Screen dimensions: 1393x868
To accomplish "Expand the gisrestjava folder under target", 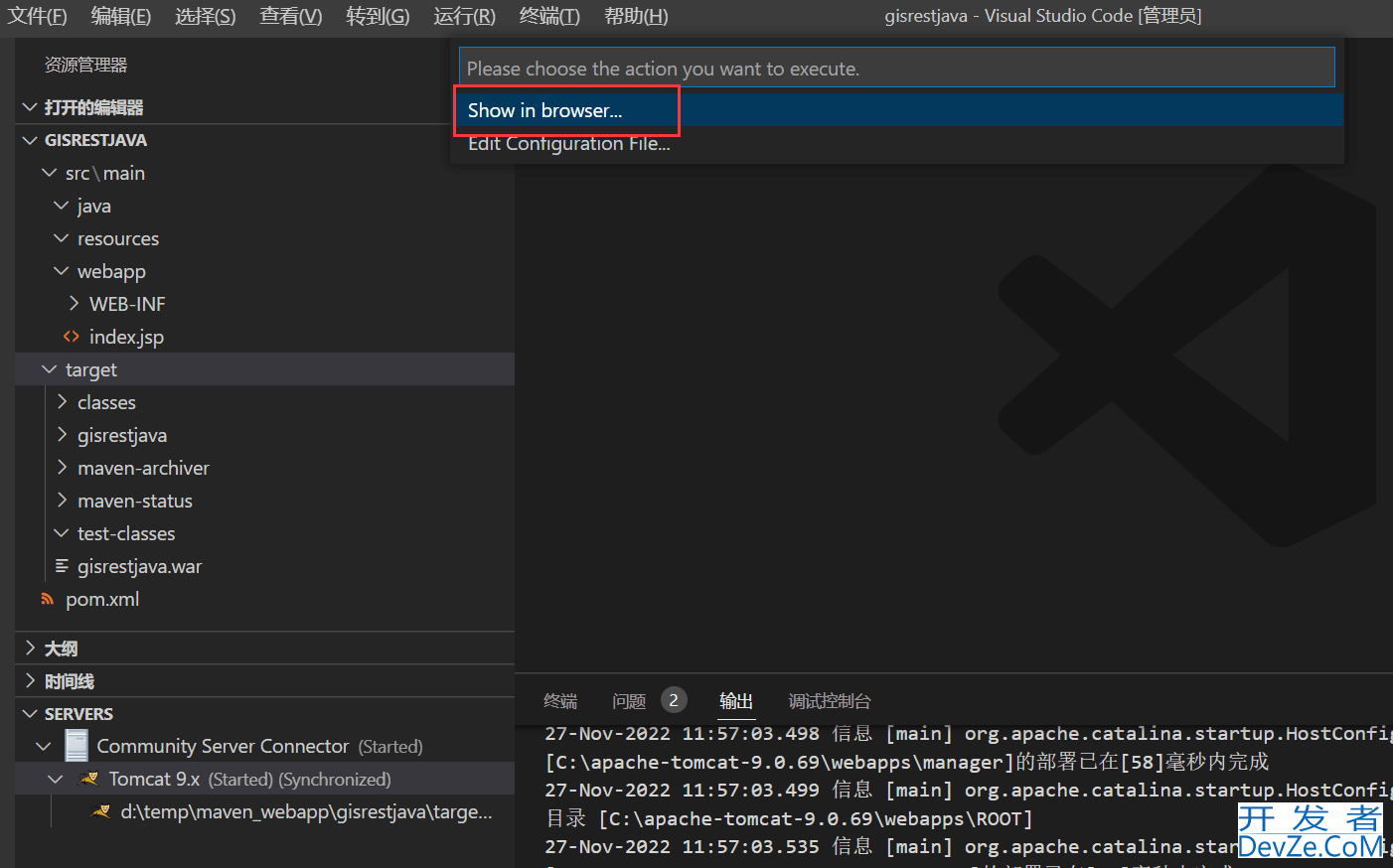I will pyautogui.click(x=62, y=435).
